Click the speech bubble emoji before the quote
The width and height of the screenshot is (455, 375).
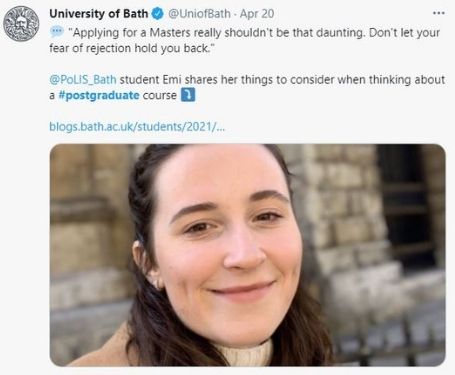click(x=57, y=32)
